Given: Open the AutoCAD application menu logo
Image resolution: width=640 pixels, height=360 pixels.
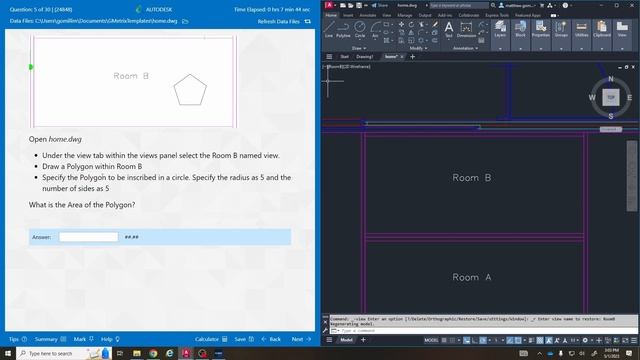Looking at the screenshot, I should pyautogui.click(x=329, y=5).
